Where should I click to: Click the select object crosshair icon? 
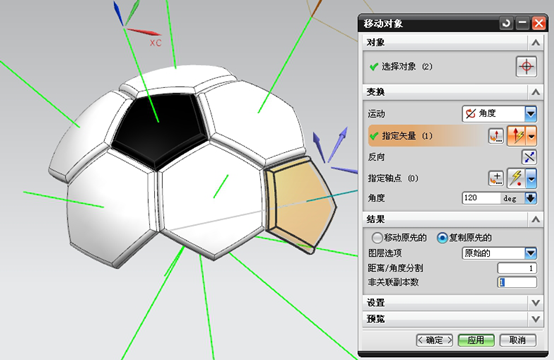(x=526, y=66)
